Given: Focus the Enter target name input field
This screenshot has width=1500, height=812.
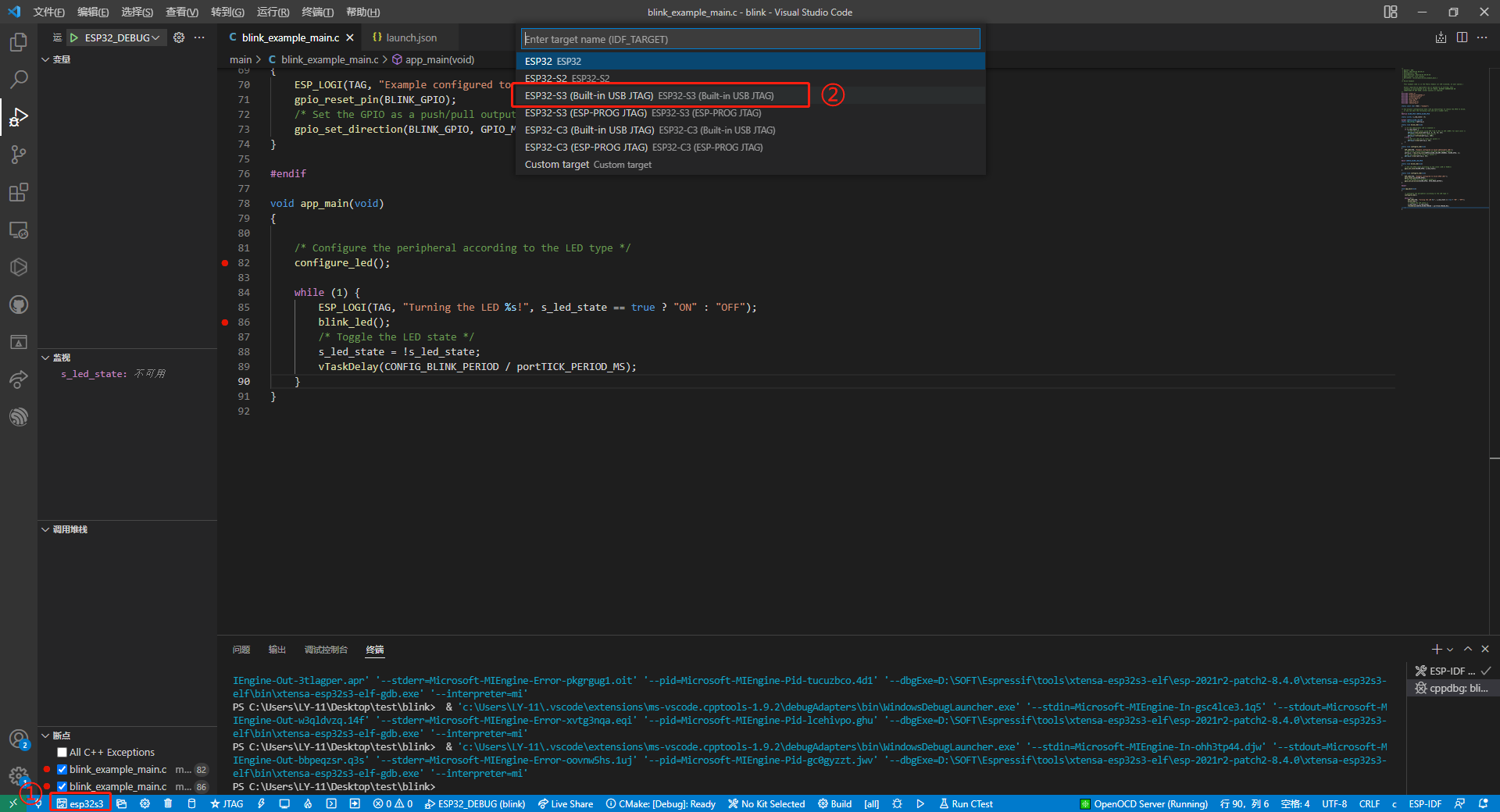Looking at the screenshot, I should [750, 39].
